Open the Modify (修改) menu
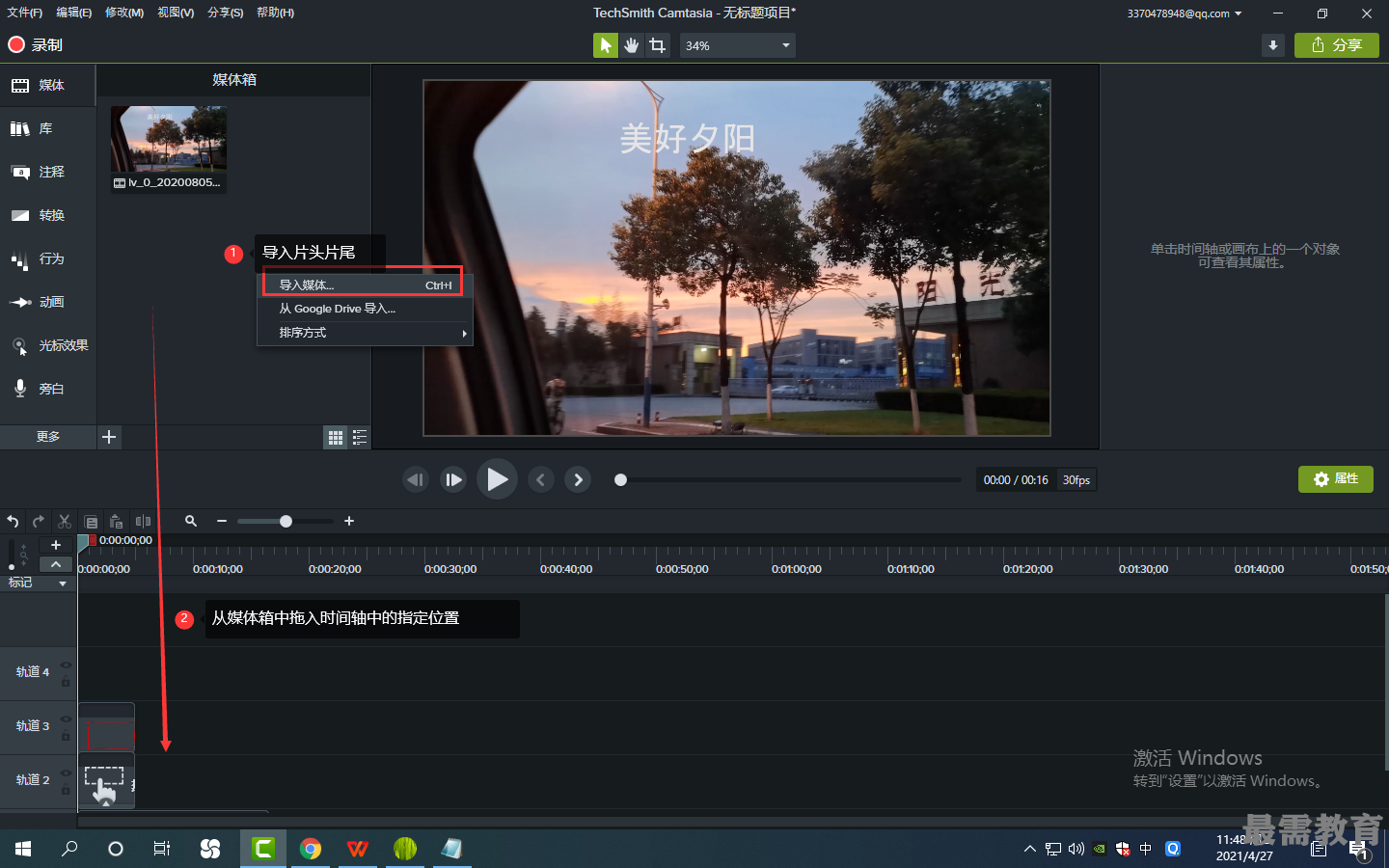 pos(124,13)
